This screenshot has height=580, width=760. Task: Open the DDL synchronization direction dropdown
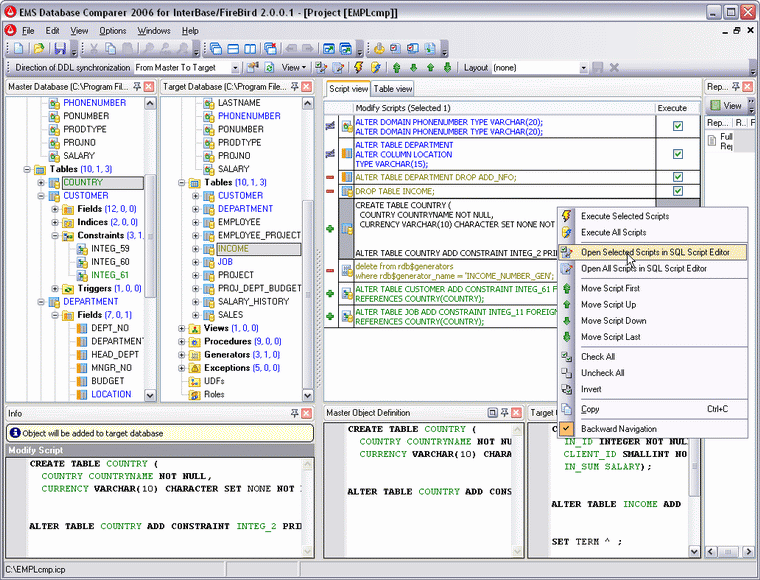235,68
